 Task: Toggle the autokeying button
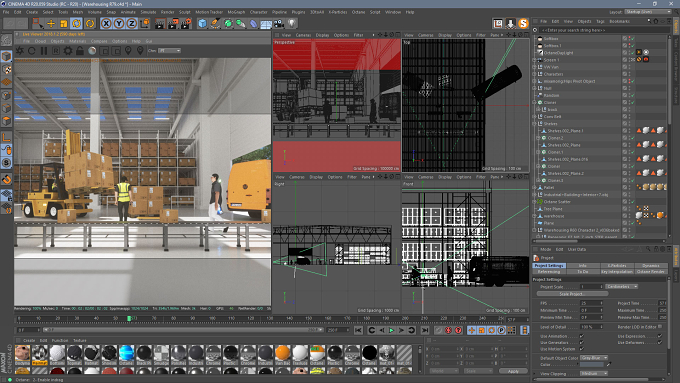(x=449, y=331)
